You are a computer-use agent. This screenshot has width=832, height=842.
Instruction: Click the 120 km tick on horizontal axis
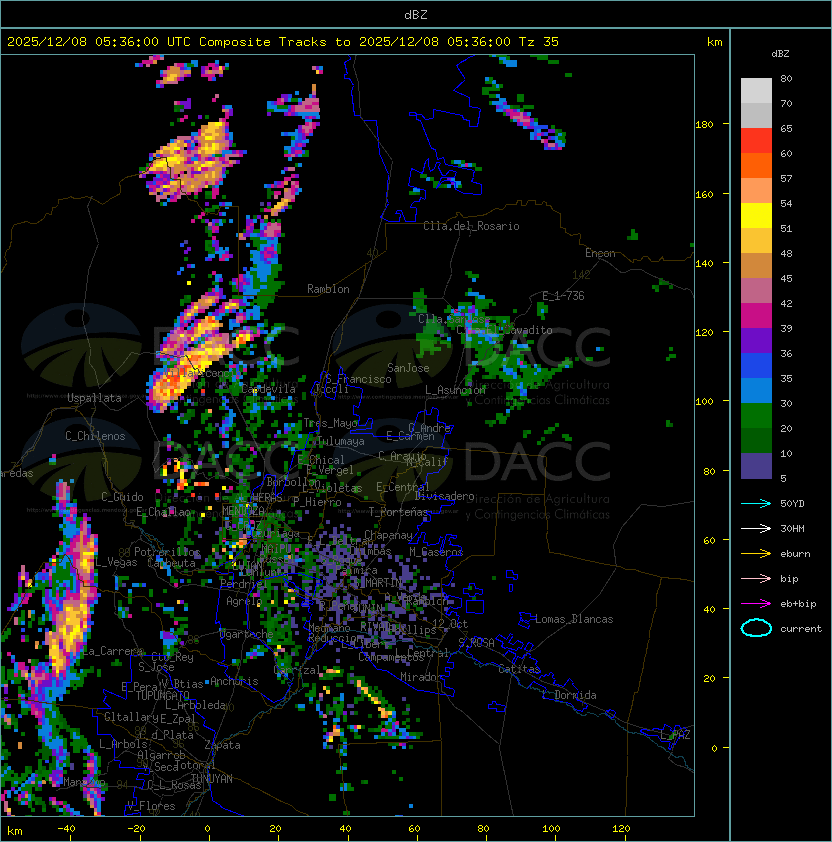point(620,829)
